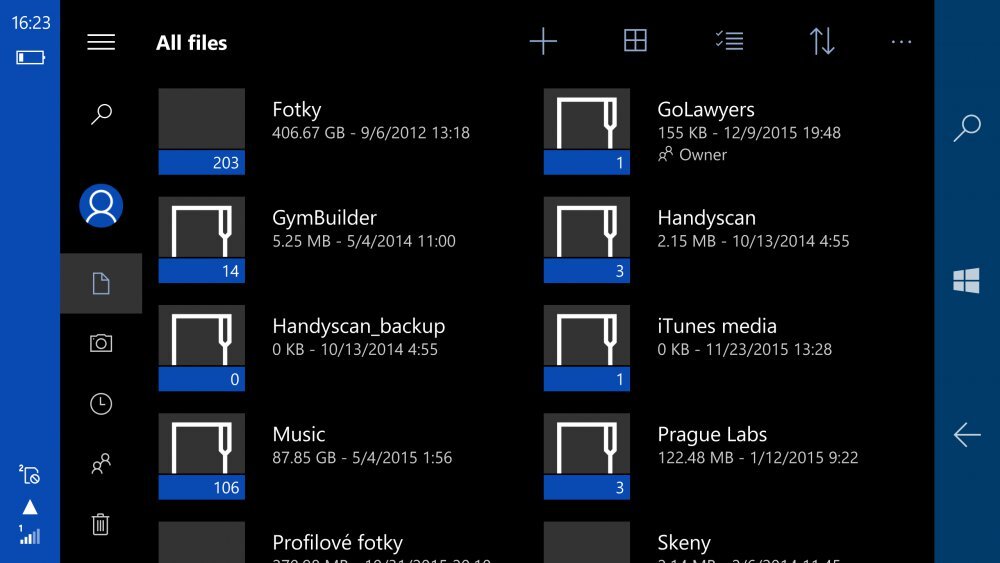Open the Photos camera section
This screenshot has height=563, width=1000.
tap(101, 343)
